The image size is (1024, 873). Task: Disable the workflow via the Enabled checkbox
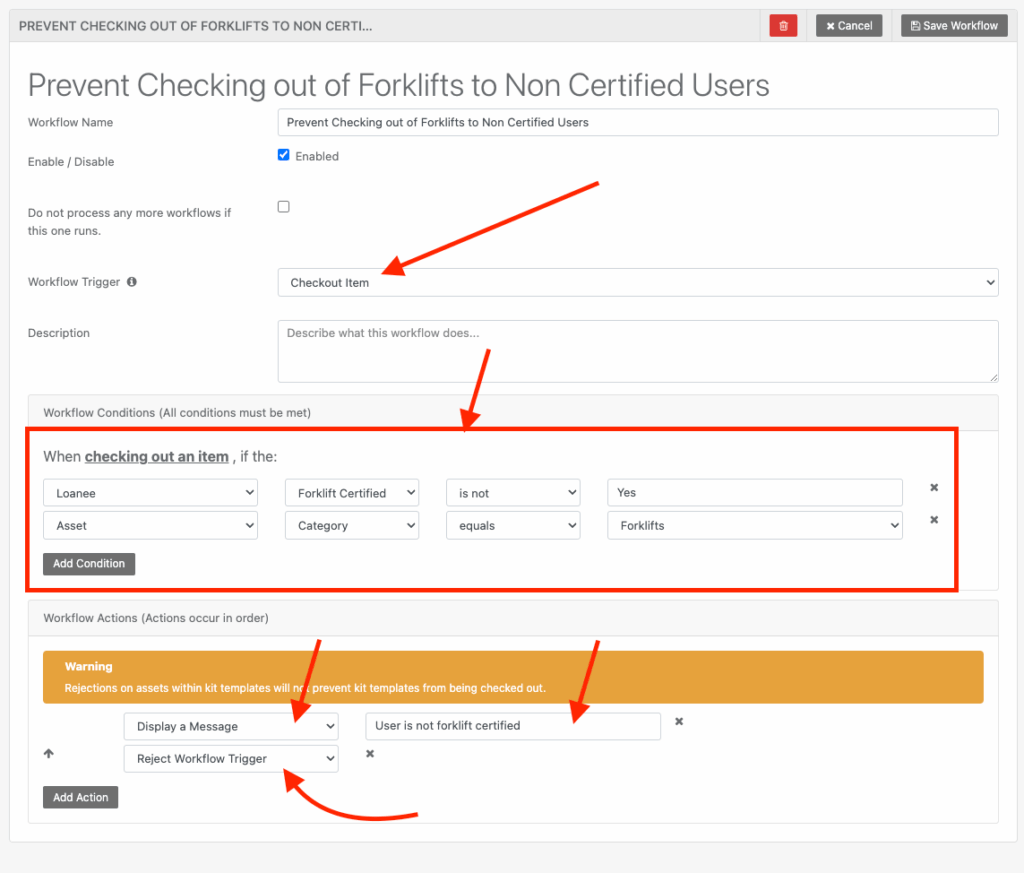click(283, 154)
